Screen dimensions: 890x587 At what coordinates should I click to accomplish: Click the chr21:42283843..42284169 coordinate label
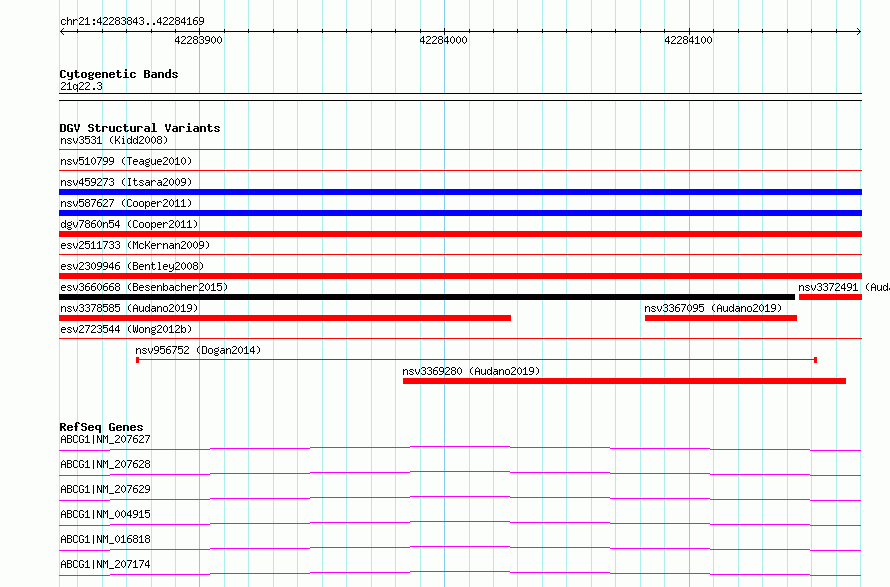[132, 21]
